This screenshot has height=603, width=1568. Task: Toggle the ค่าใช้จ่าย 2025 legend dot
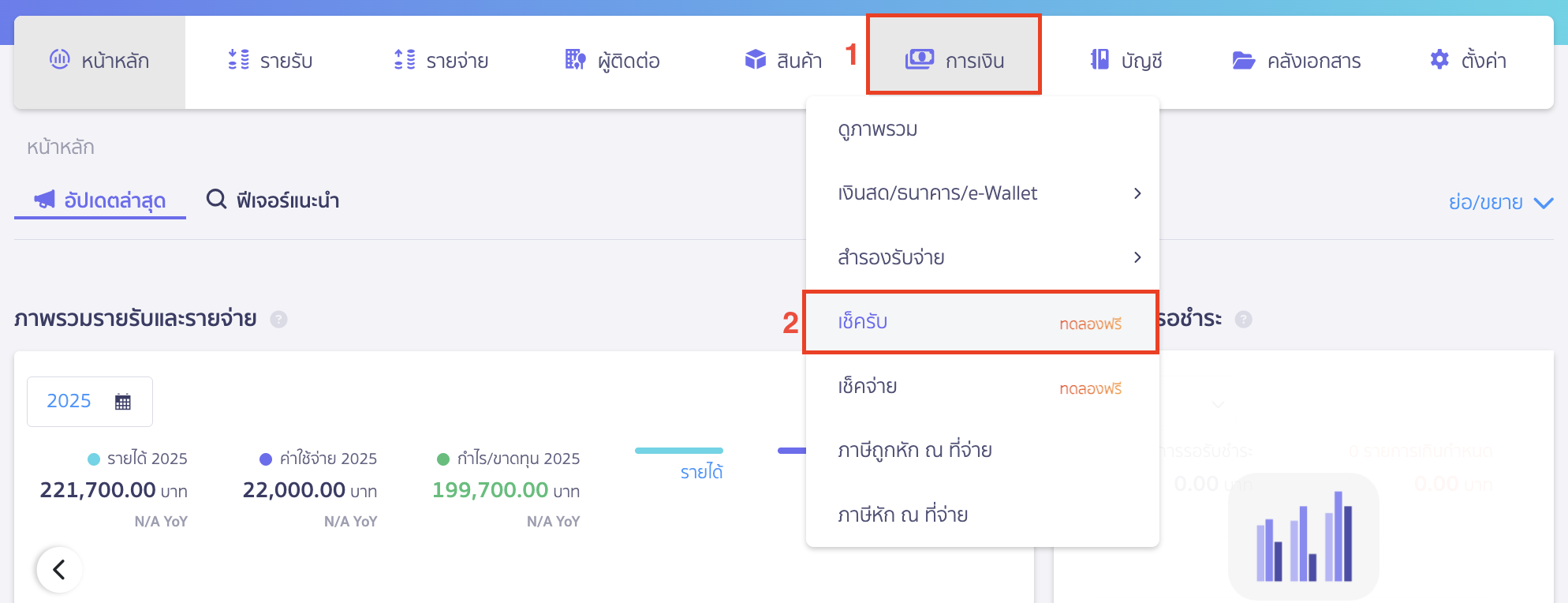266,458
